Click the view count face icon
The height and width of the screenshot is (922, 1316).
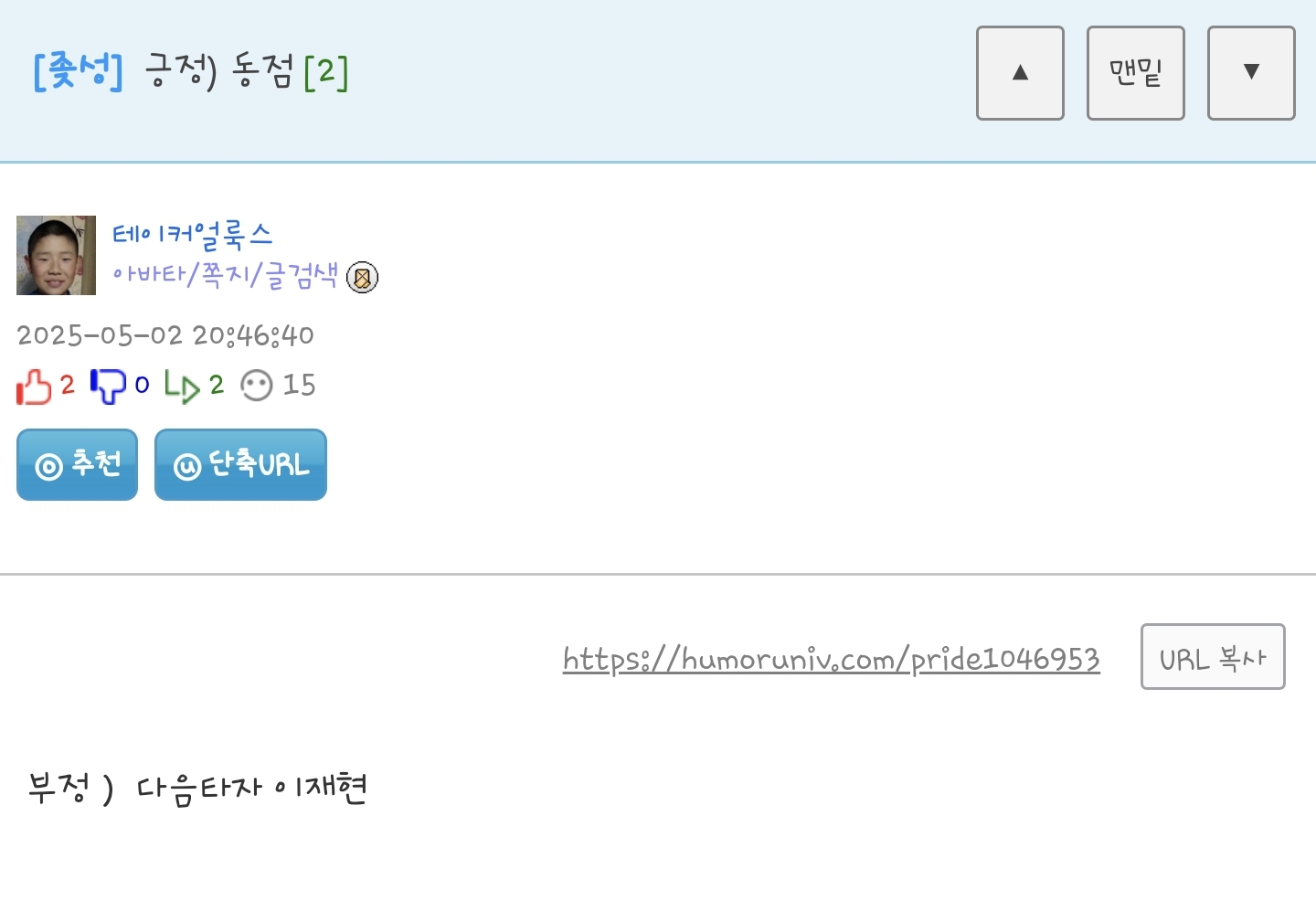click(x=257, y=386)
